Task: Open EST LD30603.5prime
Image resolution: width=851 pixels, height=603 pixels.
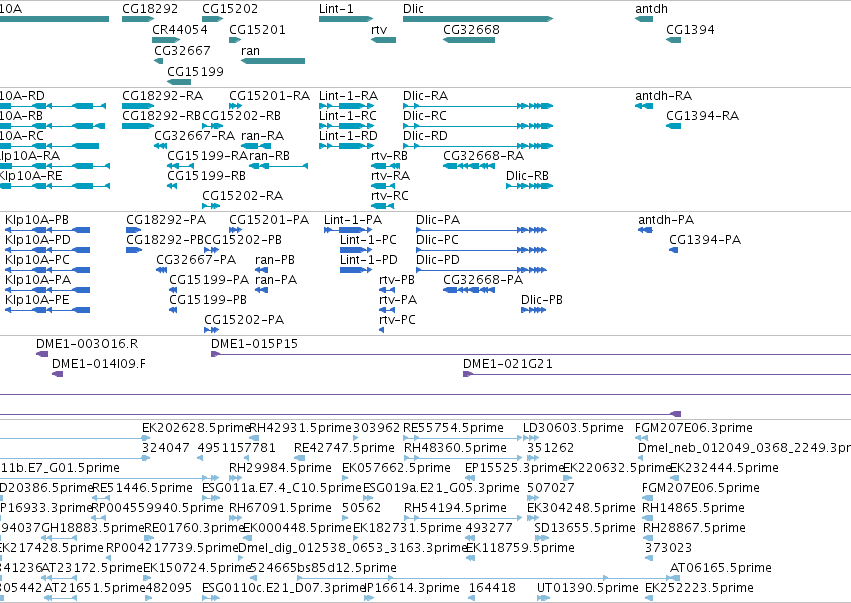Action: tap(573, 428)
